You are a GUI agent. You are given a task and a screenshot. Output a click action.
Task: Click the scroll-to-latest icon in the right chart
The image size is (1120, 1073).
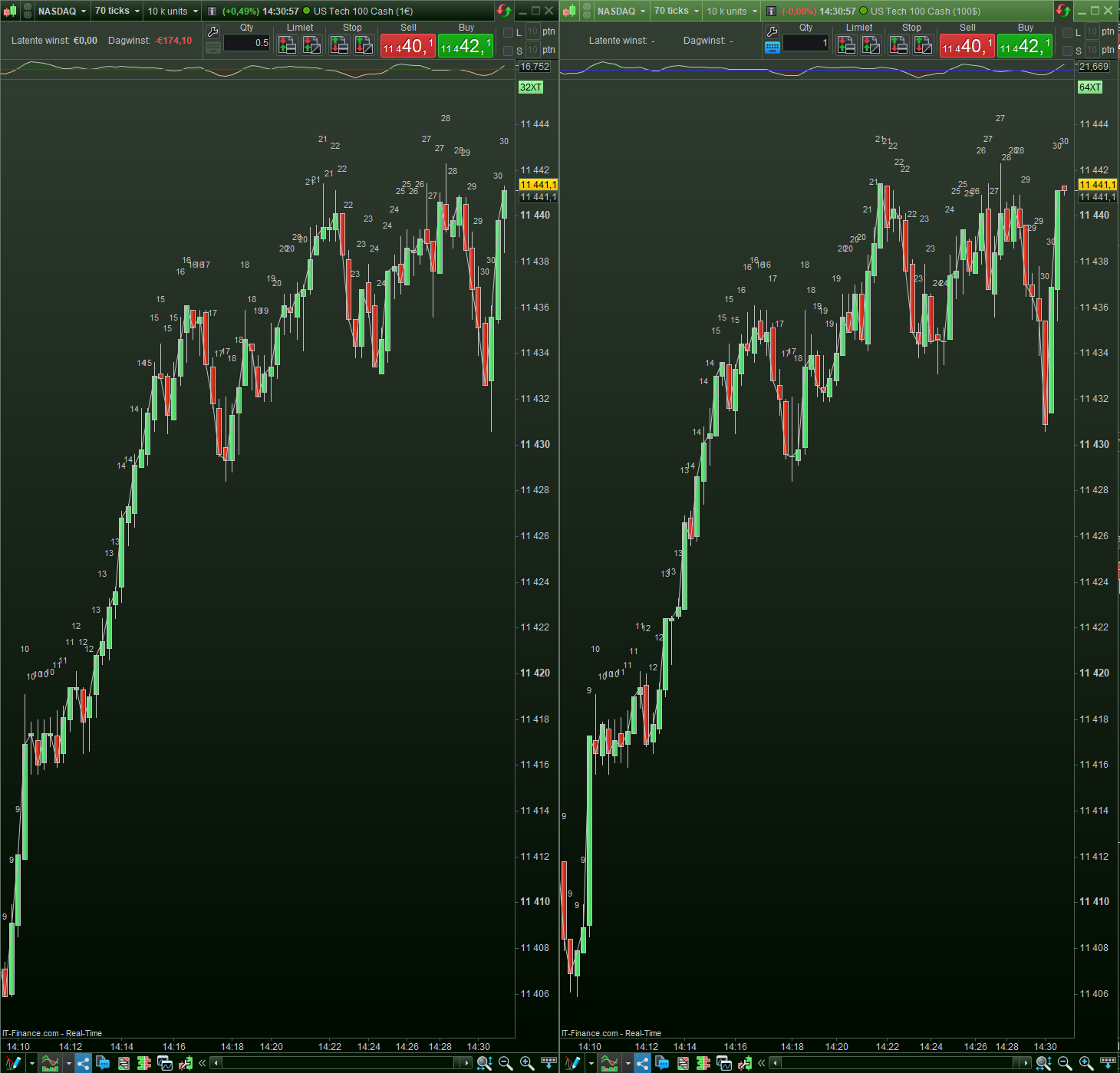tap(1108, 1063)
